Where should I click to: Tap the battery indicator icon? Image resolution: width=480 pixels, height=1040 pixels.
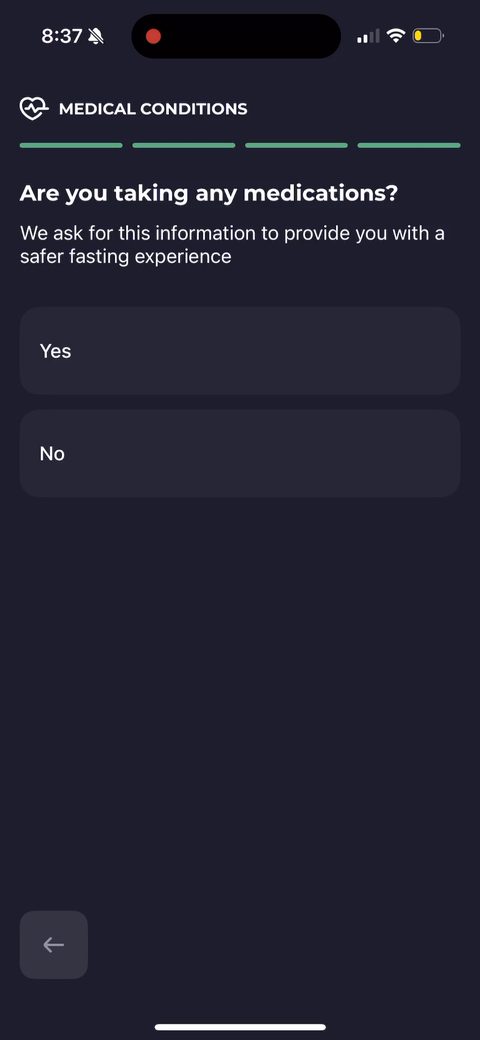coord(428,36)
